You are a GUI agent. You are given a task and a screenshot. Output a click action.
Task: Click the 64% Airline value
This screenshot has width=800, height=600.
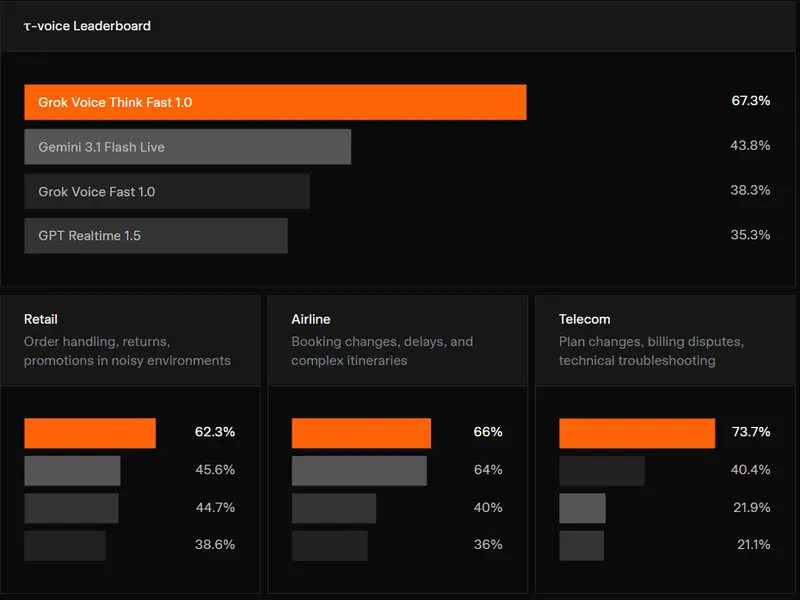click(x=488, y=469)
